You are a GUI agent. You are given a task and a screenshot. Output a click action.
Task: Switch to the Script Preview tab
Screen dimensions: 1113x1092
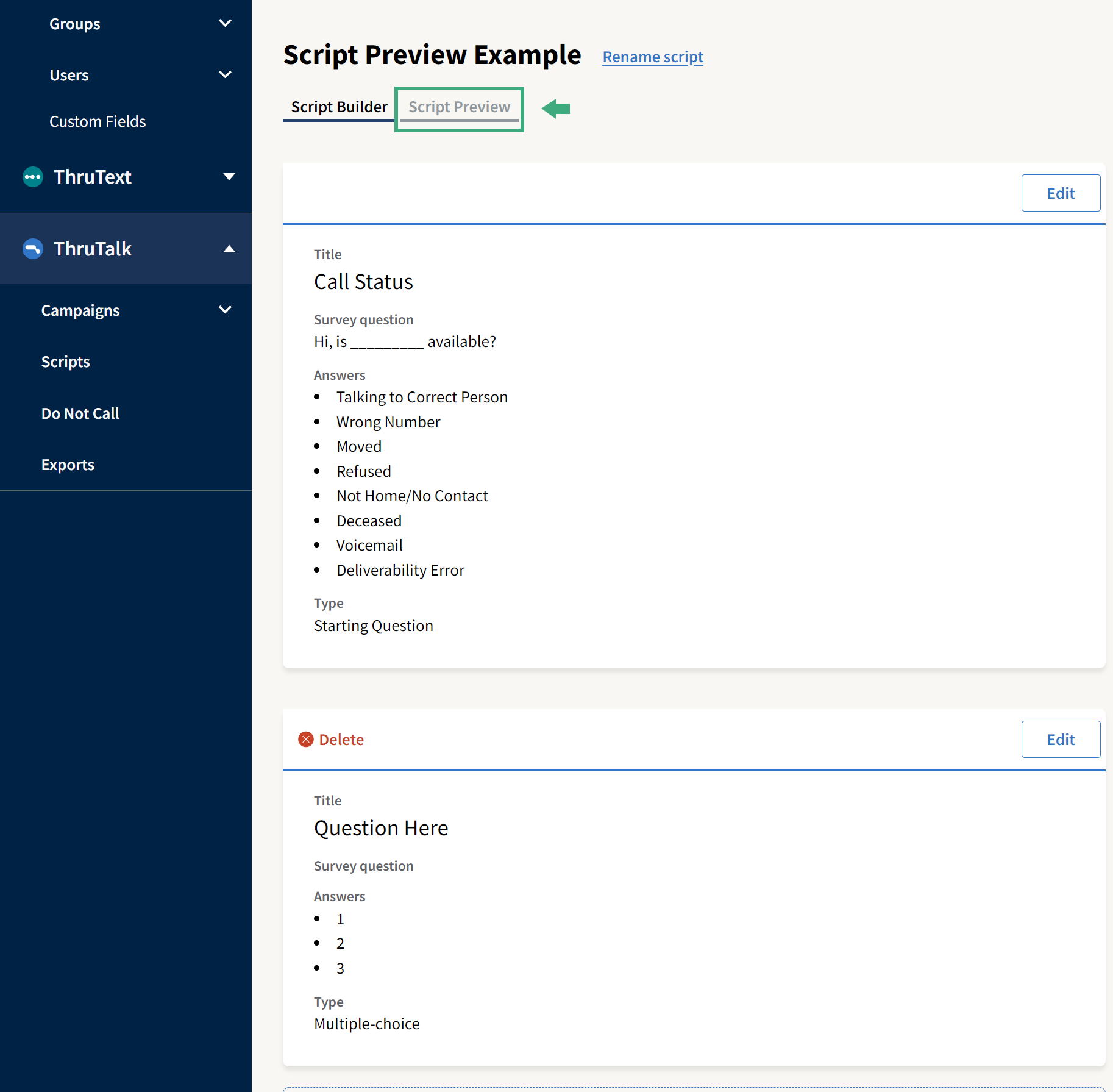click(x=459, y=107)
